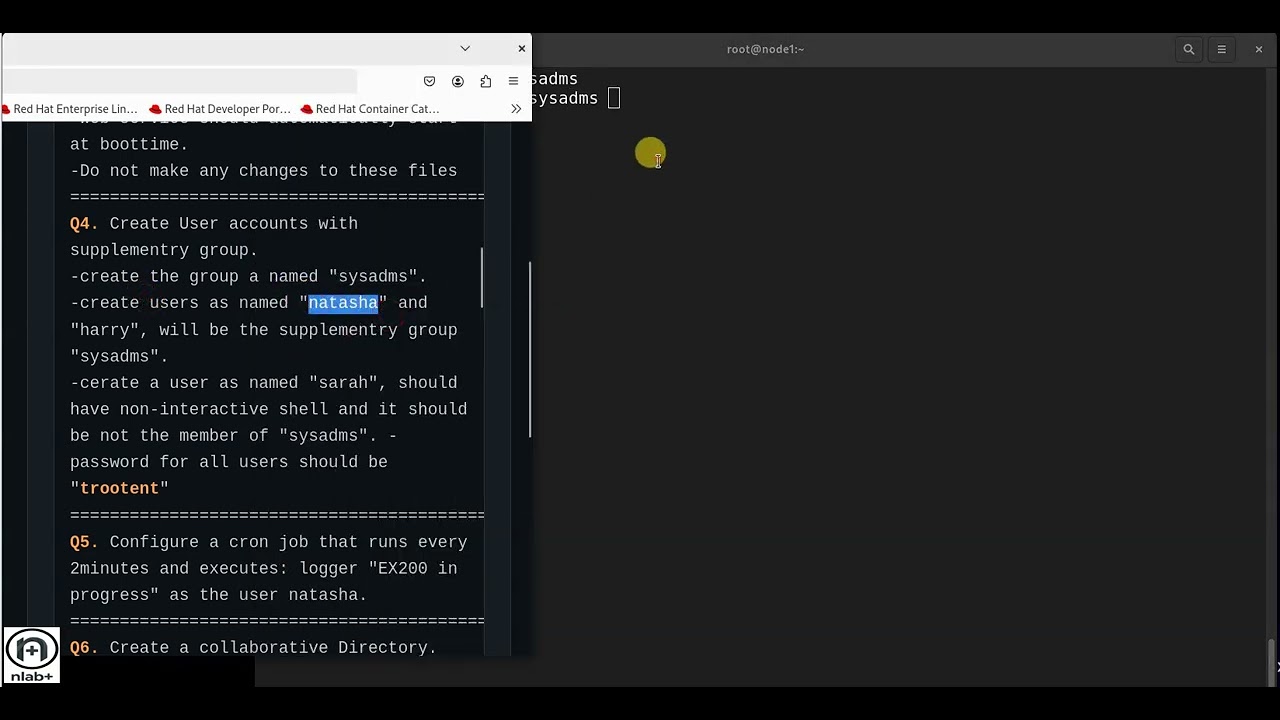Open the terminal hamburger menu button
The width and height of the screenshot is (1280, 720).
(1221, 49)
